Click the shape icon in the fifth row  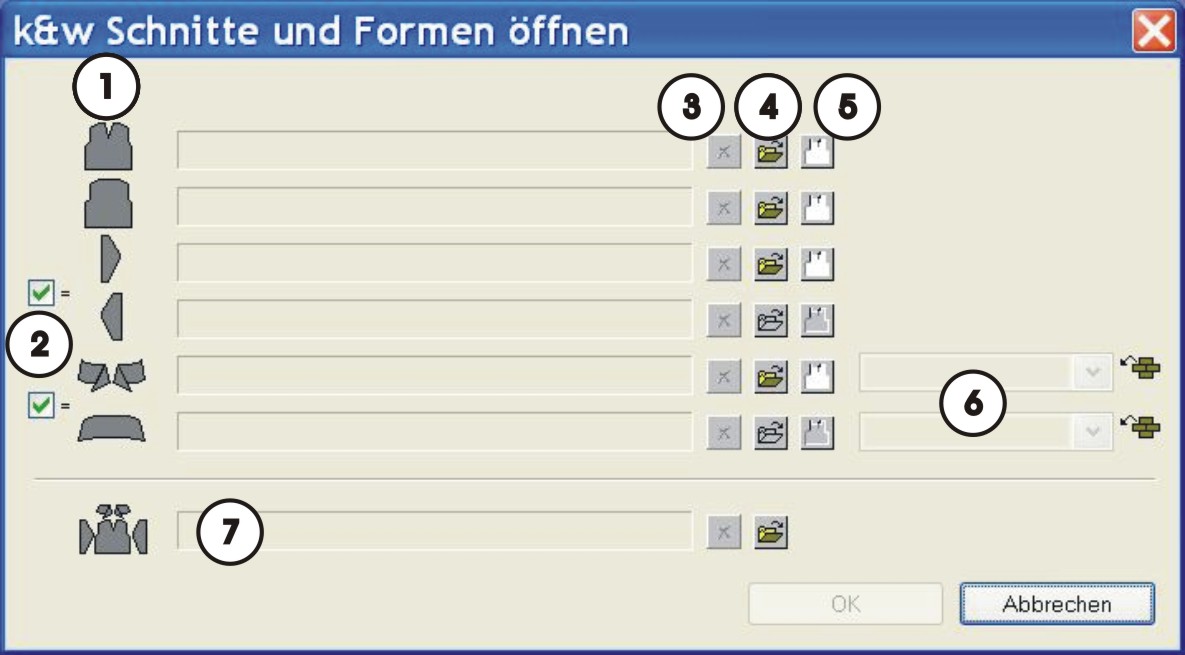click(x=817, y=376)
